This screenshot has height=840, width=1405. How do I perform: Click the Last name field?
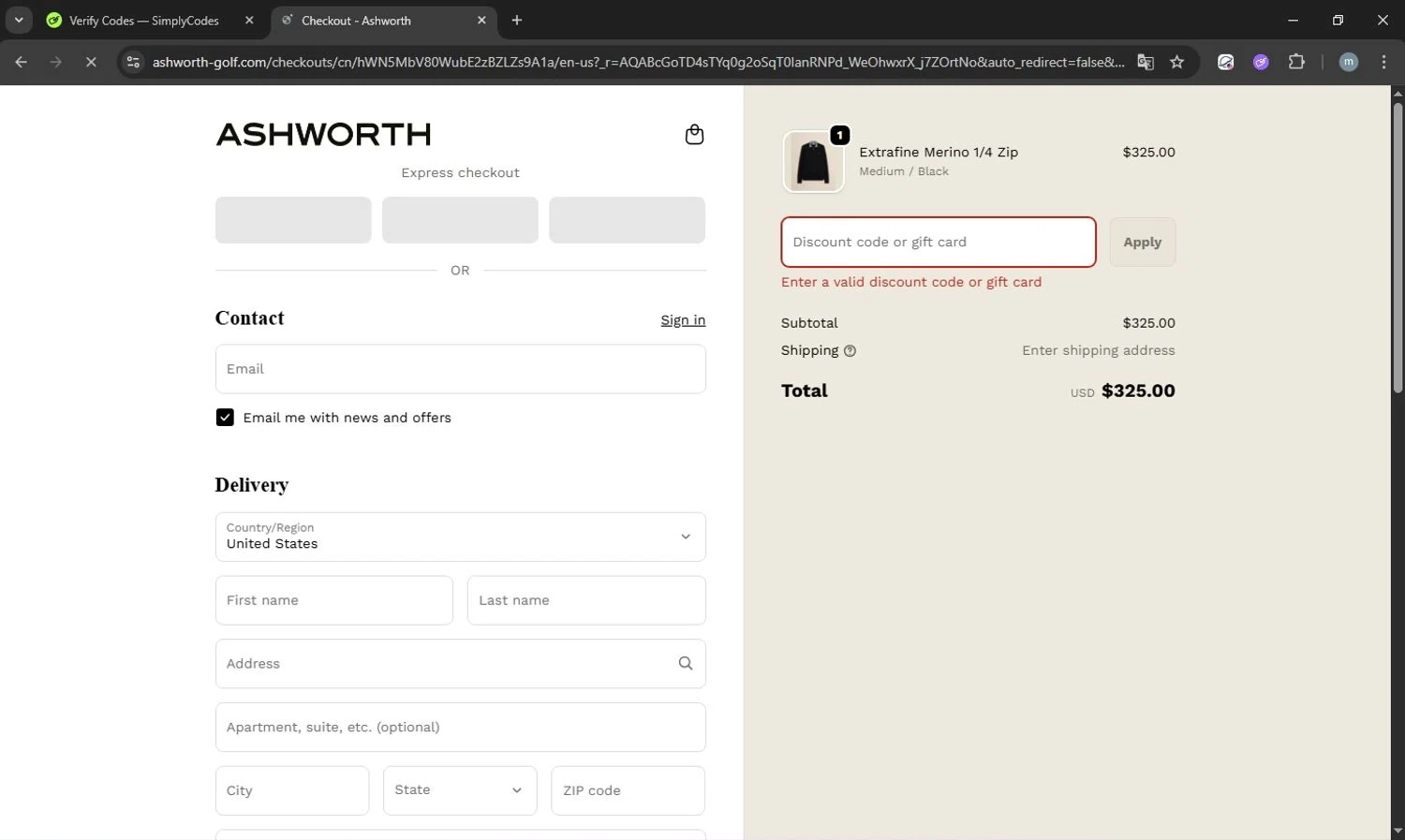(x=586, y=600)
